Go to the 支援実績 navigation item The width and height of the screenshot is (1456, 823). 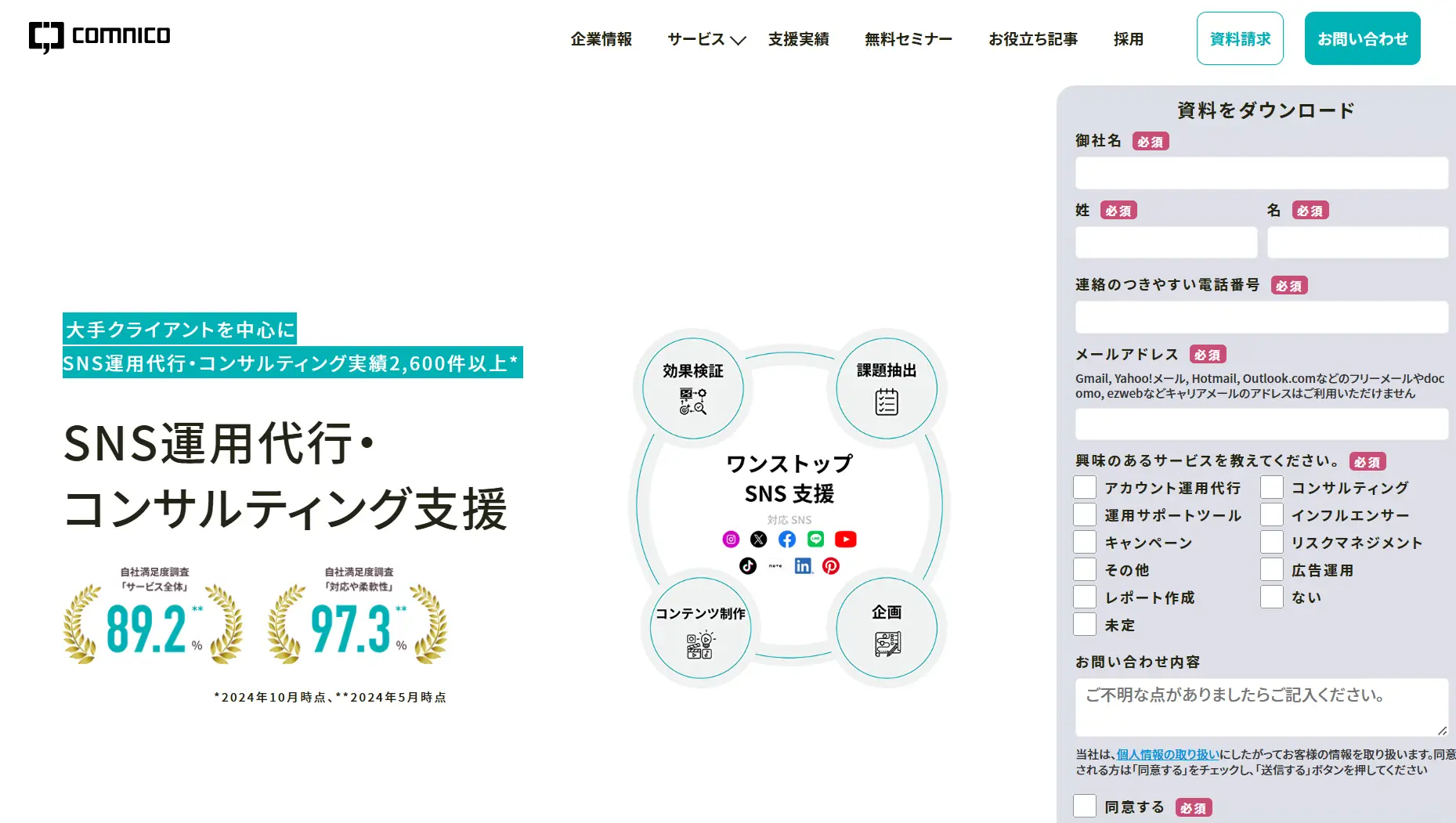pos(798,39)
